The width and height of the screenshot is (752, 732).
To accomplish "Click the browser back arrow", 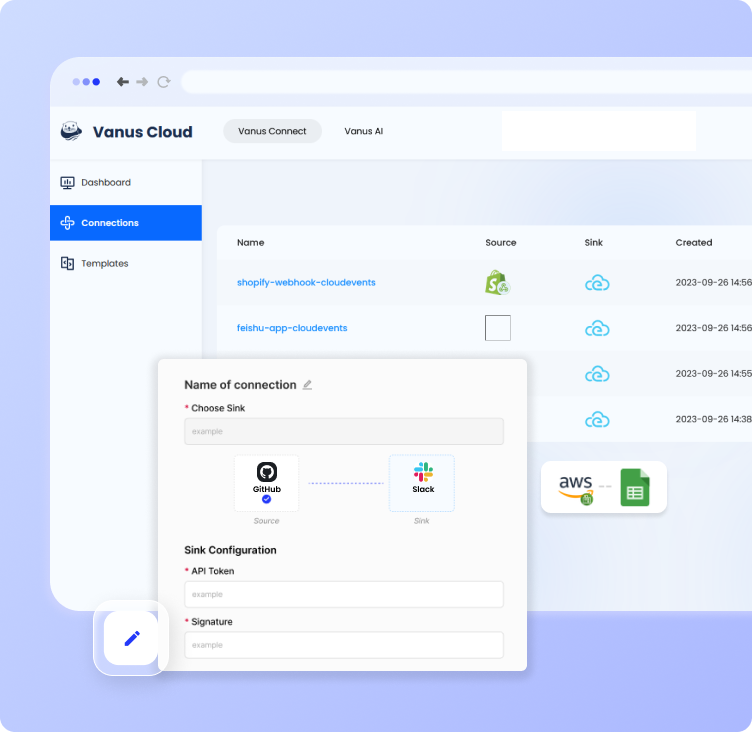I will point(123,82).
